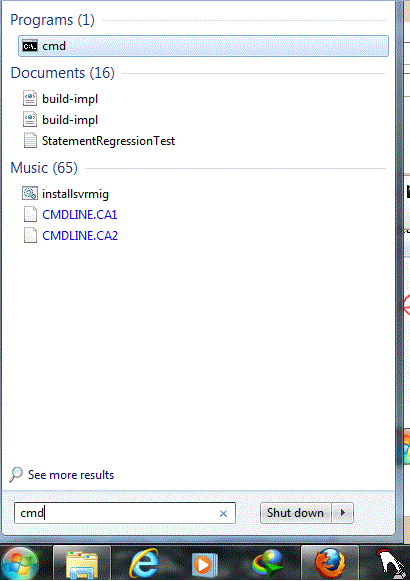Viewport: 410px width, 581px height.
Task: Click the magnifier icon beside See more results
Action: (16, 475)
